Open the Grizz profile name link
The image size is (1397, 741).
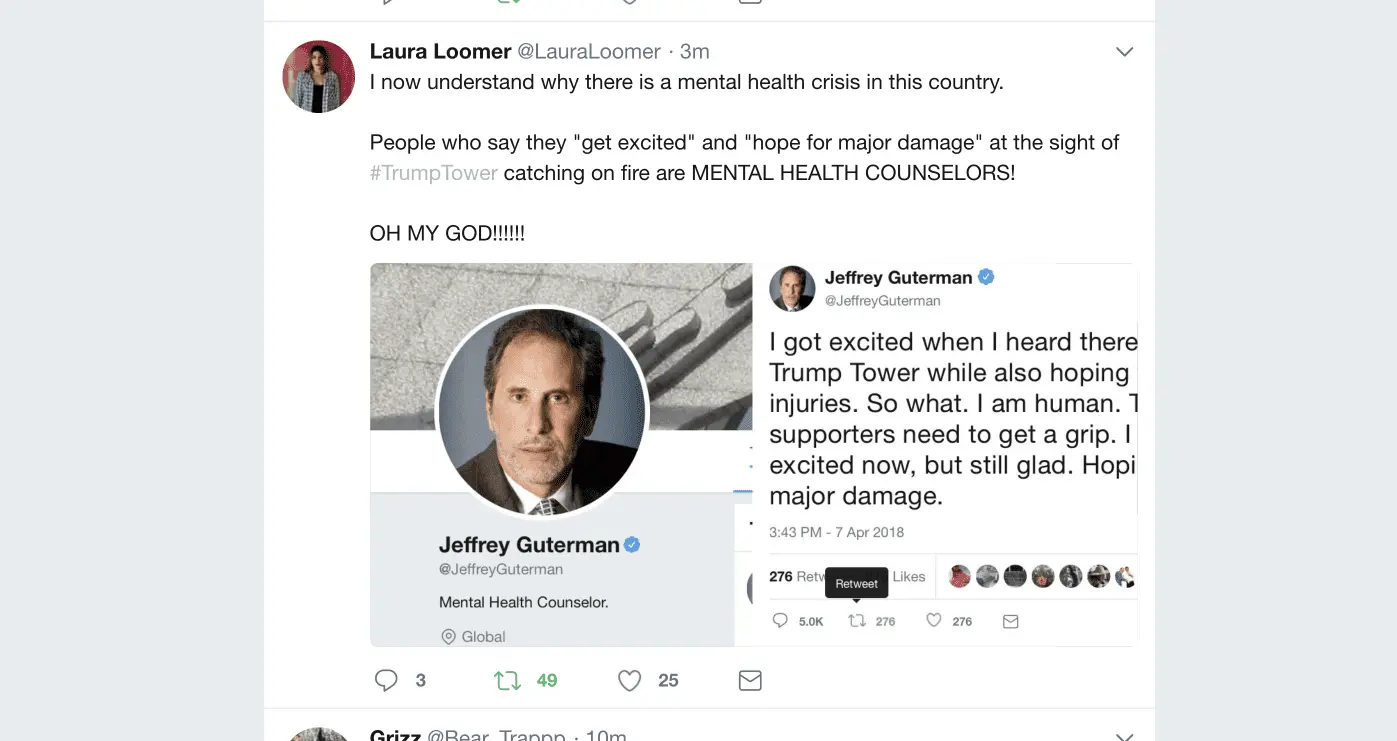click(x=395, y=735)
